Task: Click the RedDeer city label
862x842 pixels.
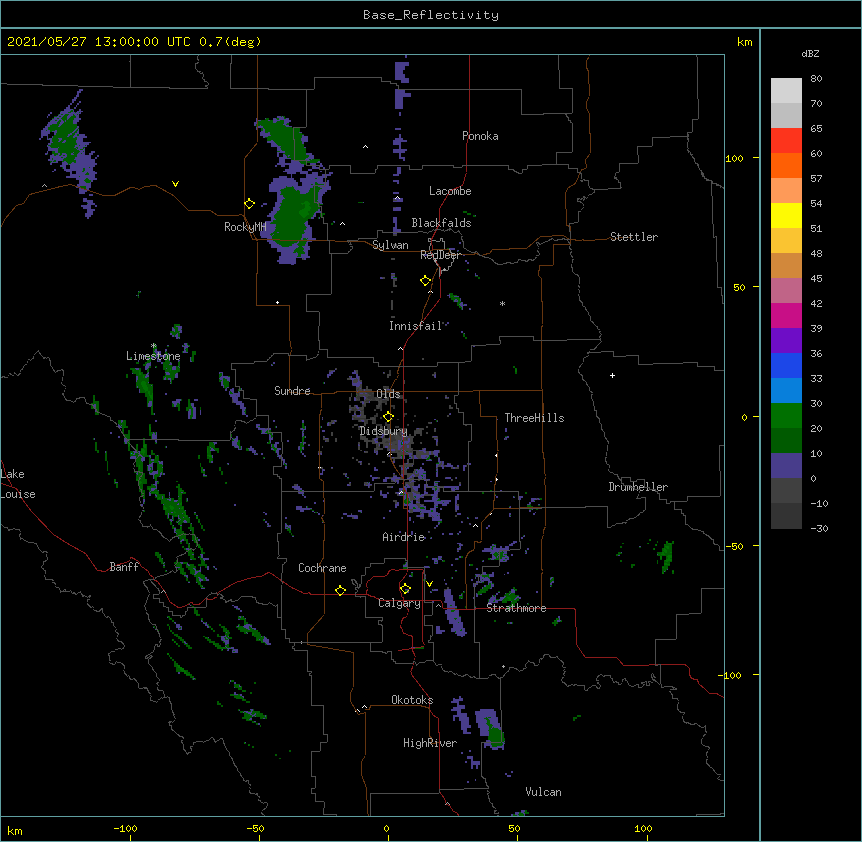Action: coord(440,255)
